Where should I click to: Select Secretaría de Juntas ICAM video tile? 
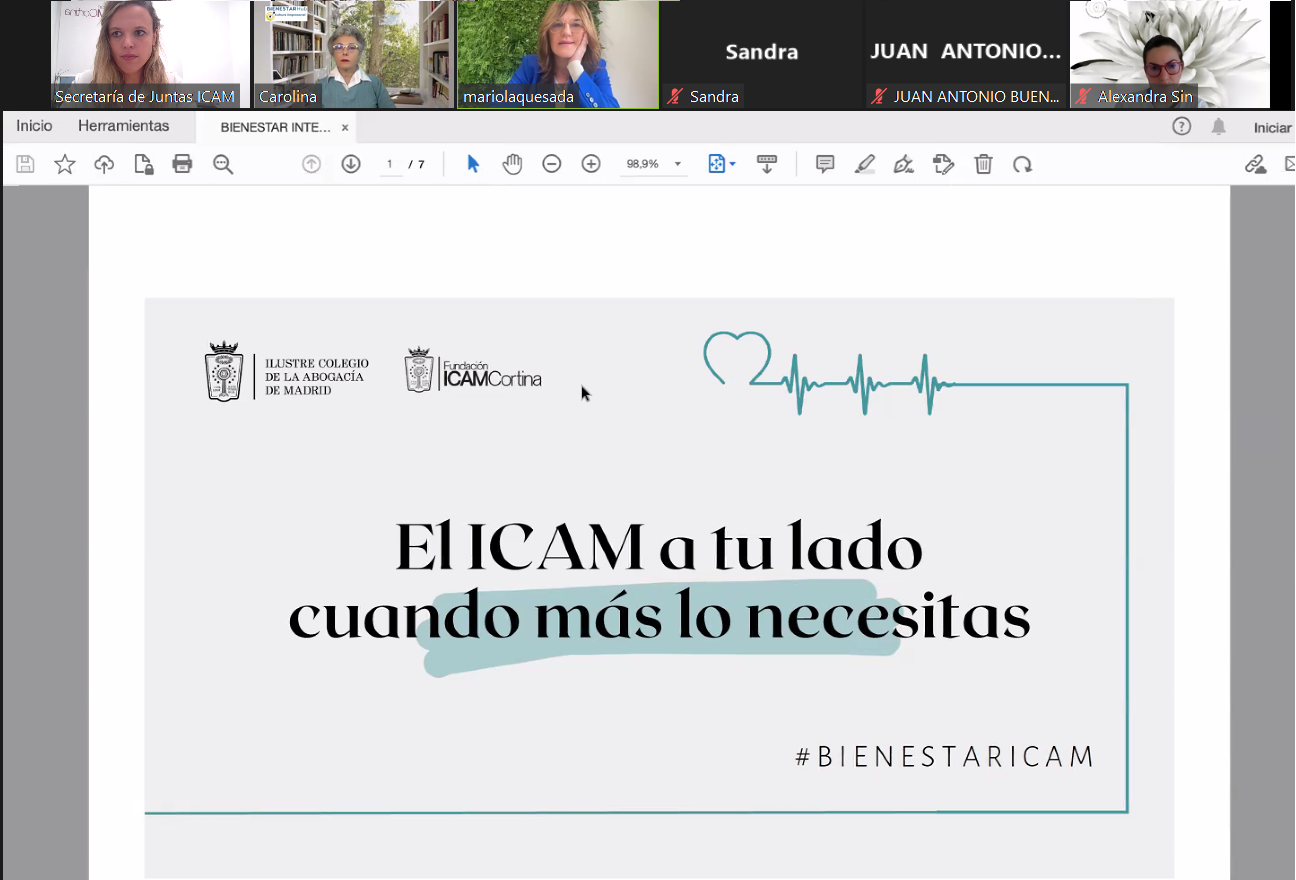point(150,54)
